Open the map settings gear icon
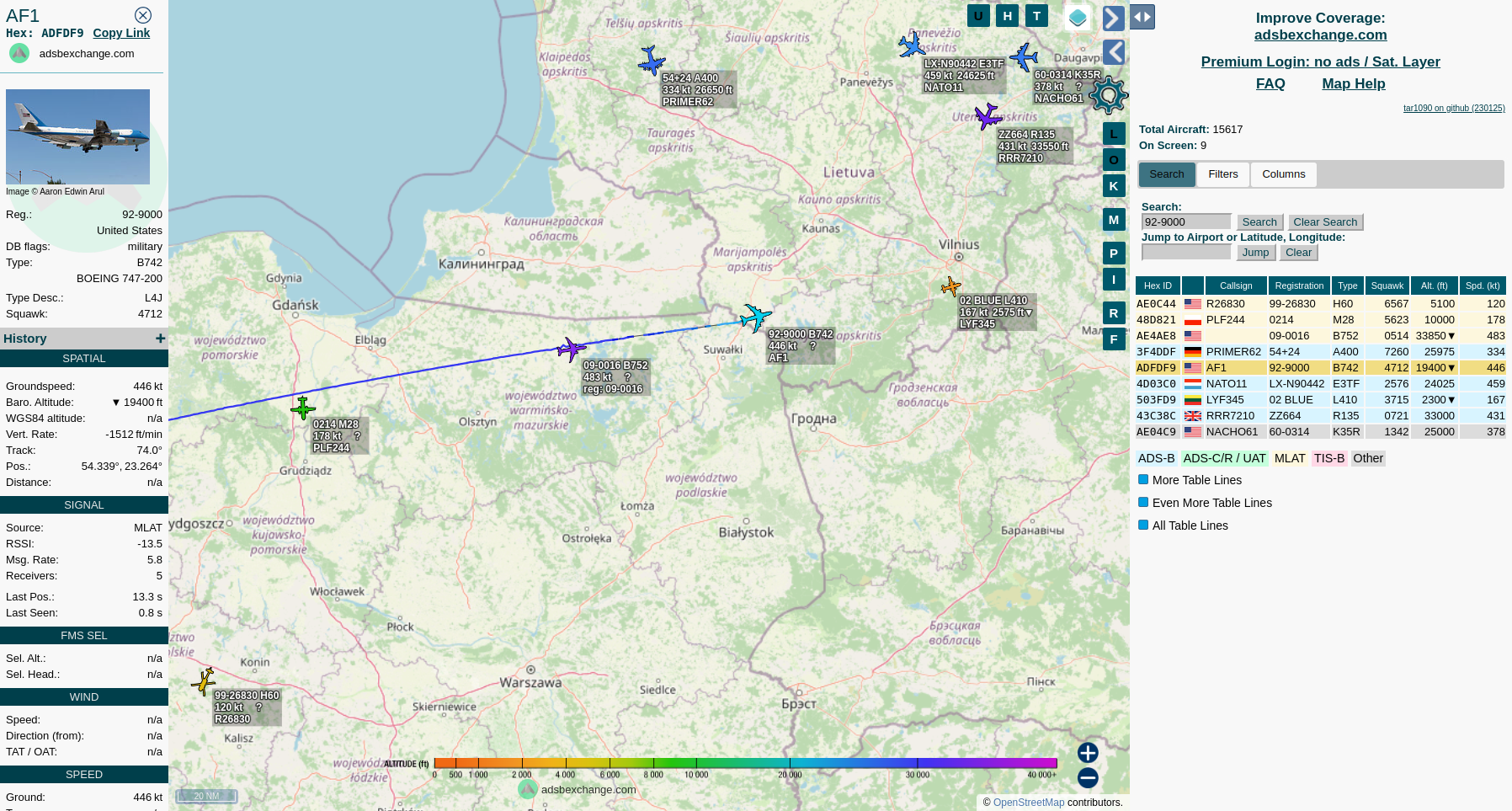The width and height of the screenshot is (1512, 811). [1109, 95]
